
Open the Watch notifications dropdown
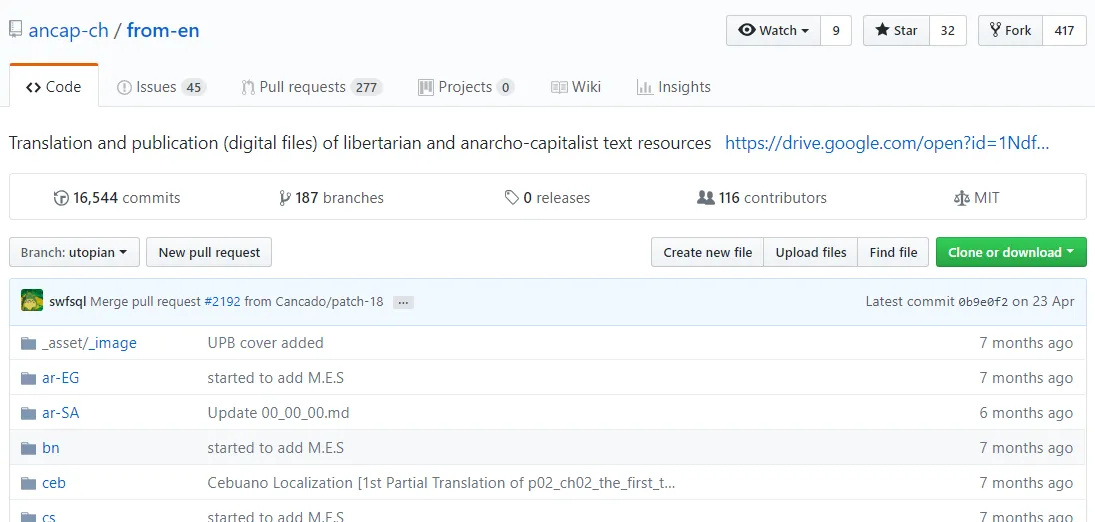773,31
